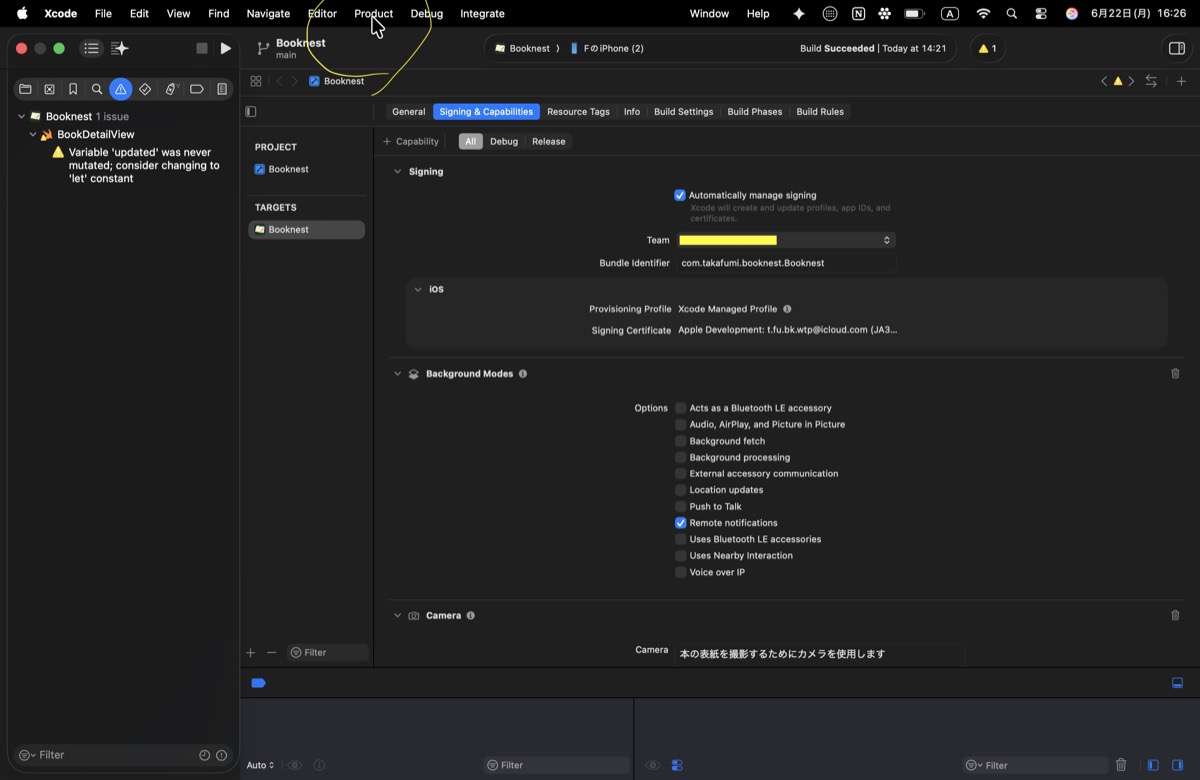Show info for Provisioning Profile
The height and width of the screenshot is (780, 1200).
click(x=787, y=309)
